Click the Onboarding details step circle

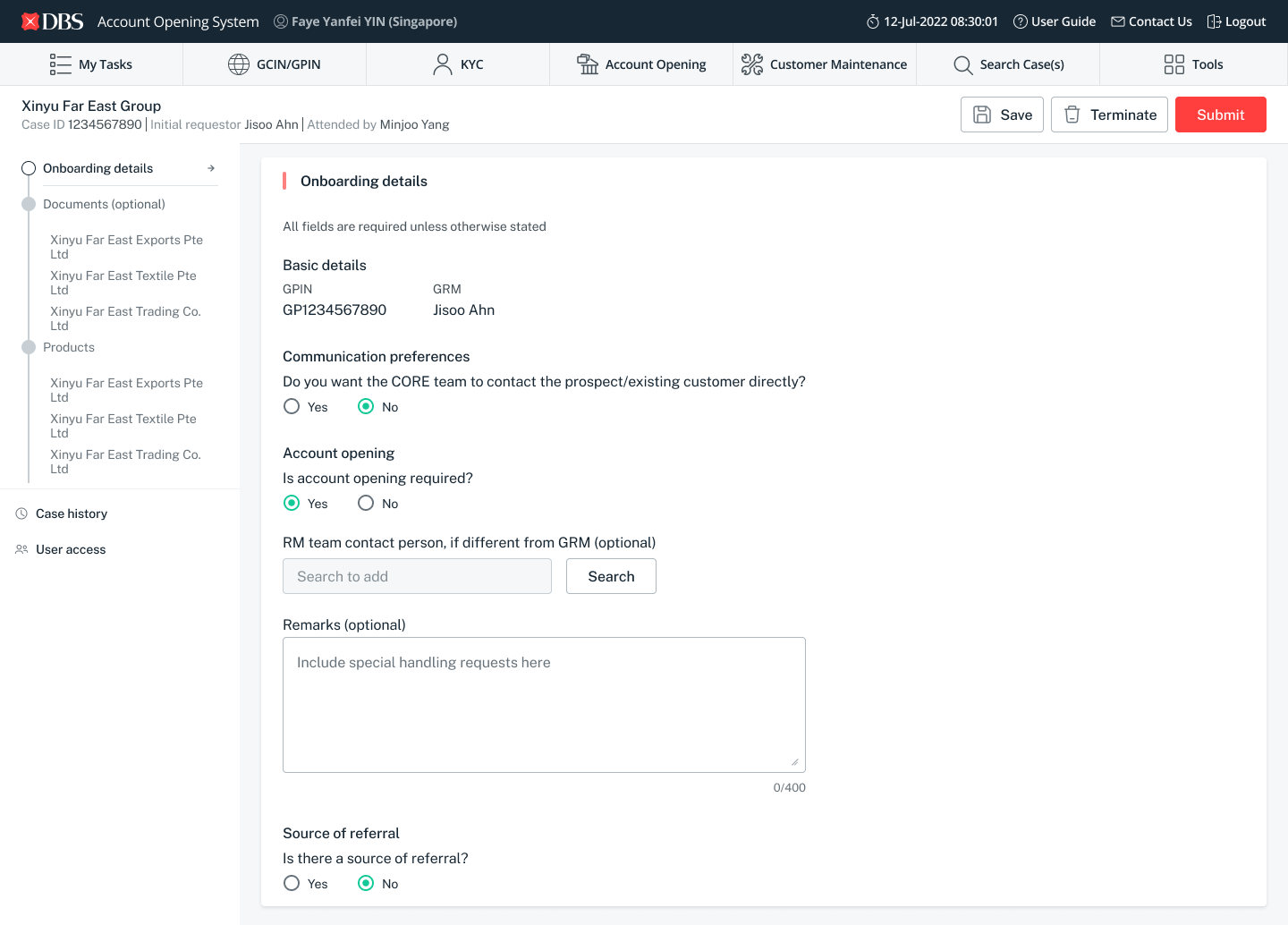point(29,168)
